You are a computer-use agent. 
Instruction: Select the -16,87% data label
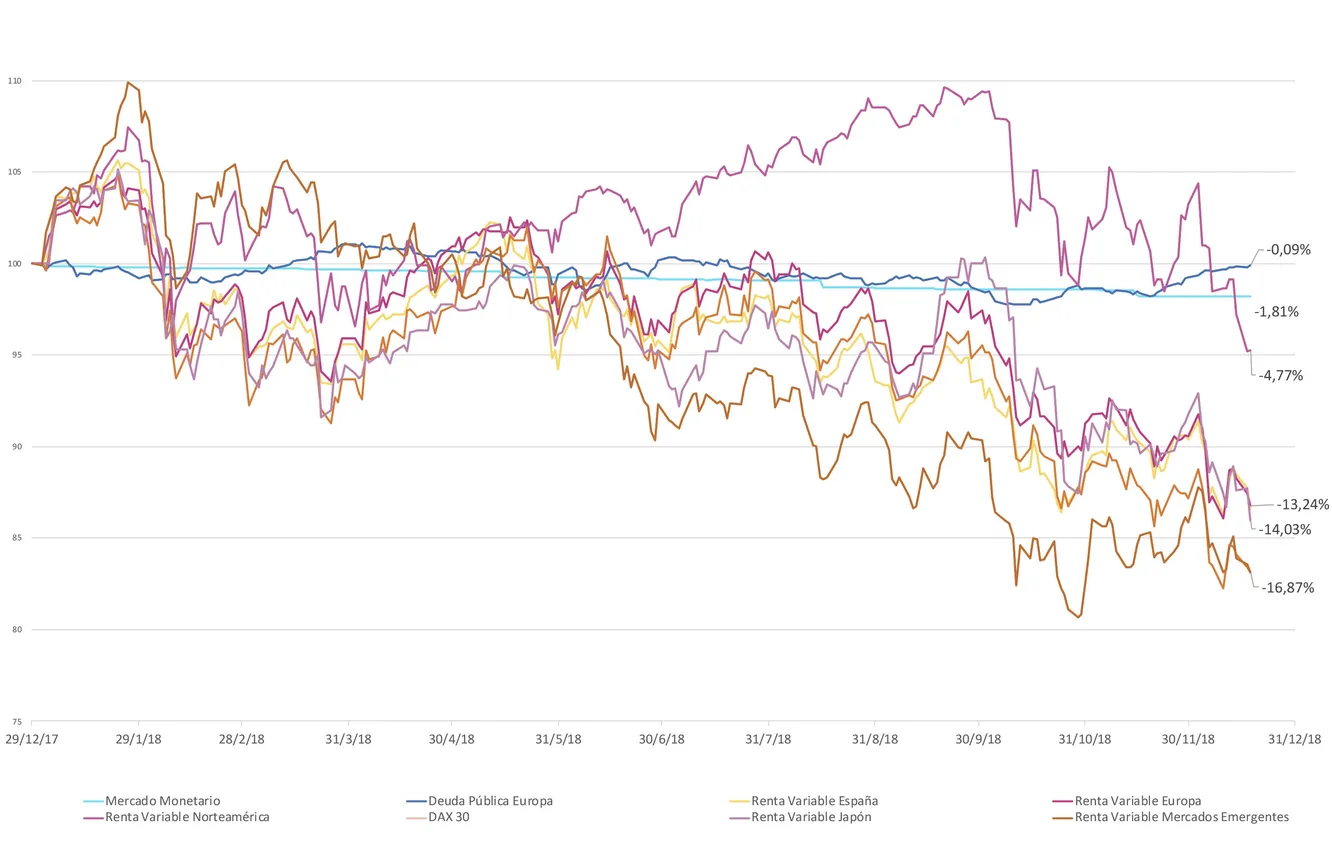[x=1286, y=588]
